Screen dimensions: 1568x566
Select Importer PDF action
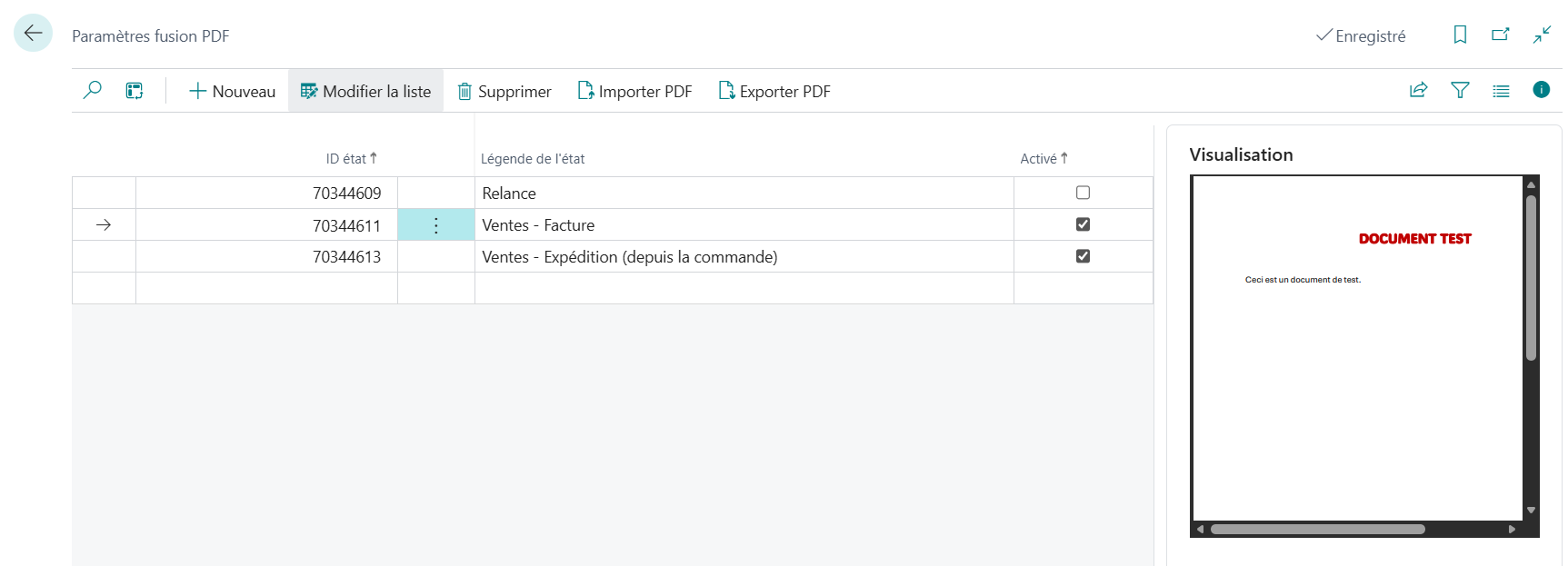[634, 91]
